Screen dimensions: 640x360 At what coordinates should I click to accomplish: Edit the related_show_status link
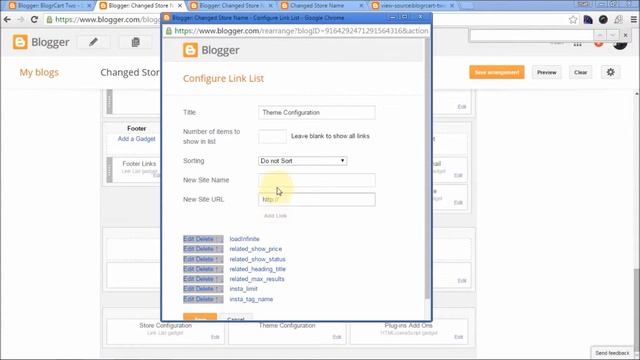click(188, 259)
